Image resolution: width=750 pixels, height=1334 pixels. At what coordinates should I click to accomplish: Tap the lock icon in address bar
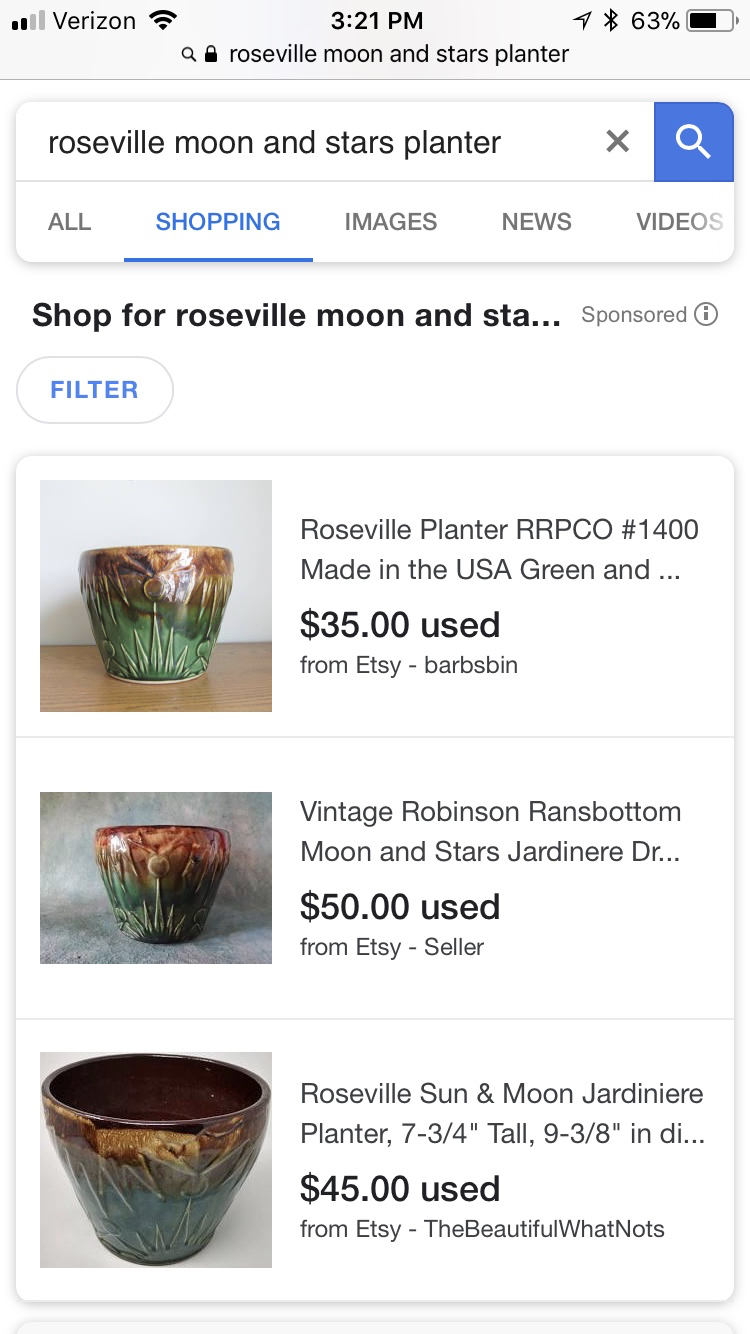click(x=211, y=55)
